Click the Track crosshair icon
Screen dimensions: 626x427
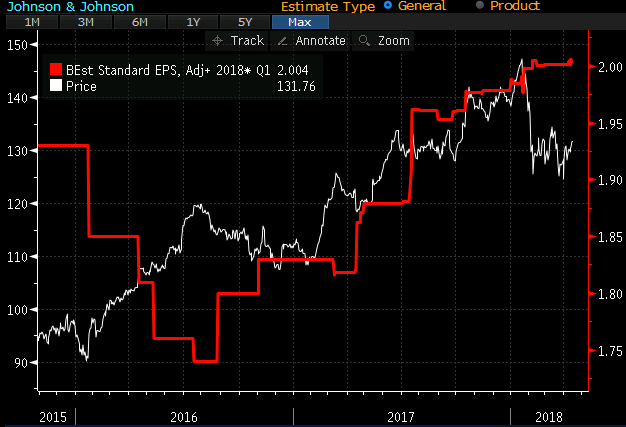point(218,41)
